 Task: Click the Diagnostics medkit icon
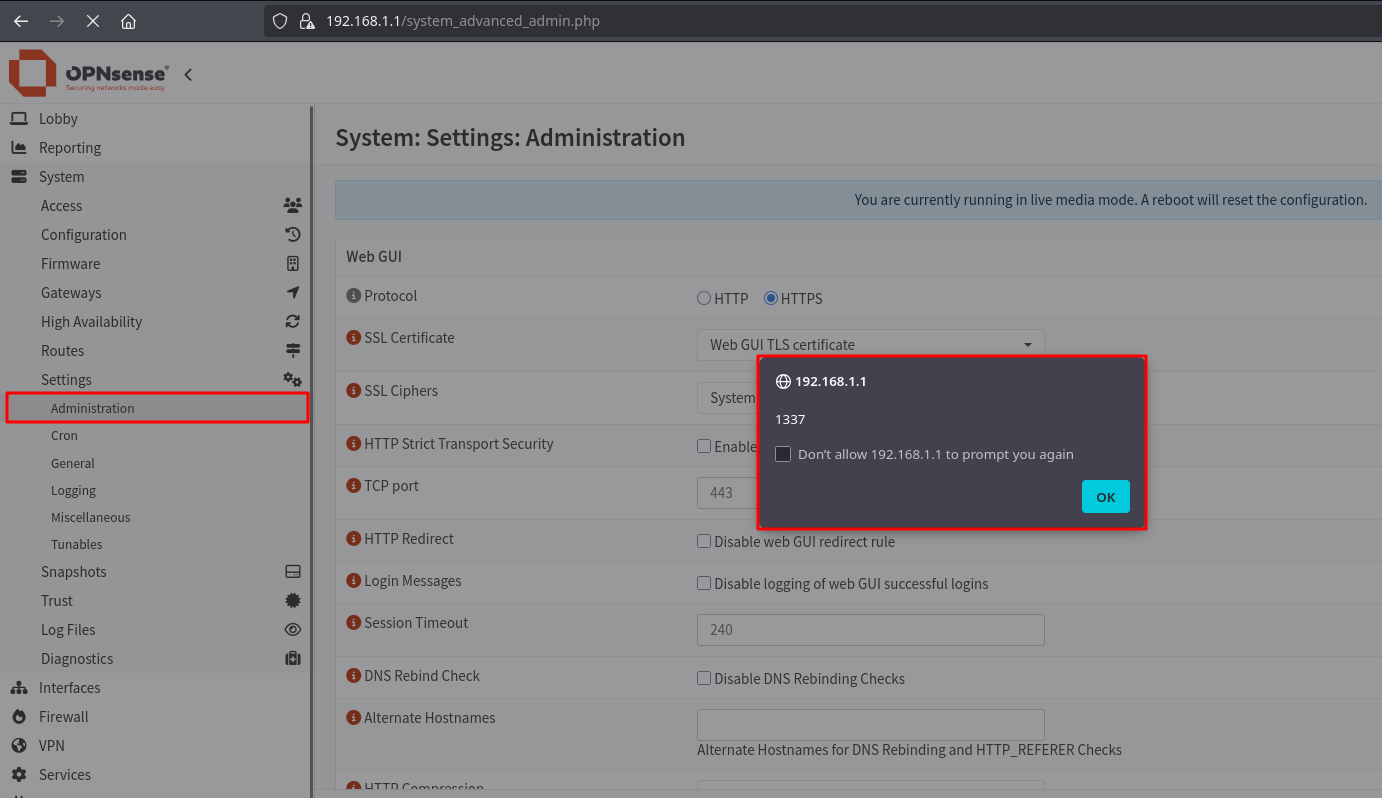click(x=293, y=658)
